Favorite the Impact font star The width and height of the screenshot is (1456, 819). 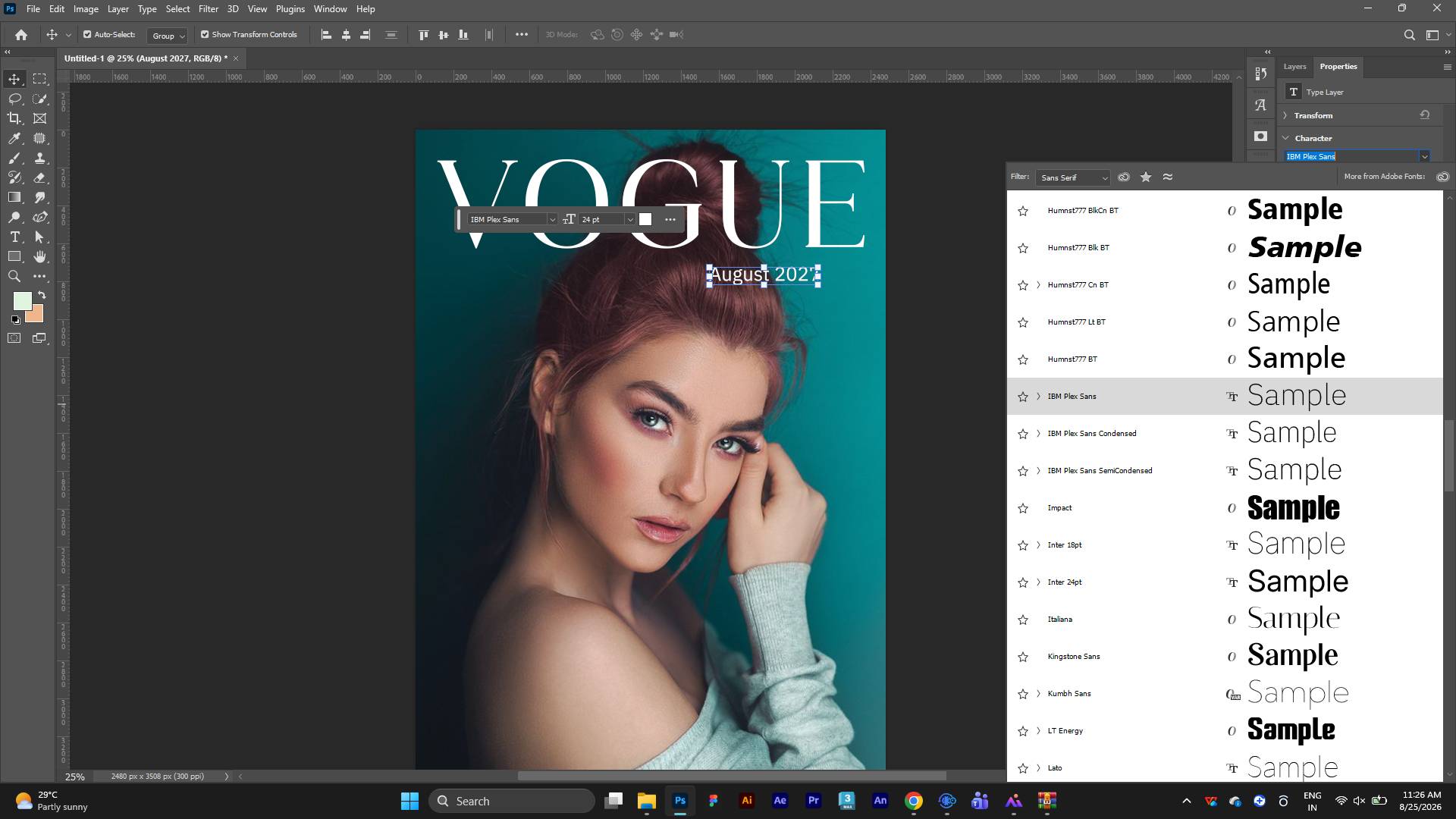(x=1023, y=508)
